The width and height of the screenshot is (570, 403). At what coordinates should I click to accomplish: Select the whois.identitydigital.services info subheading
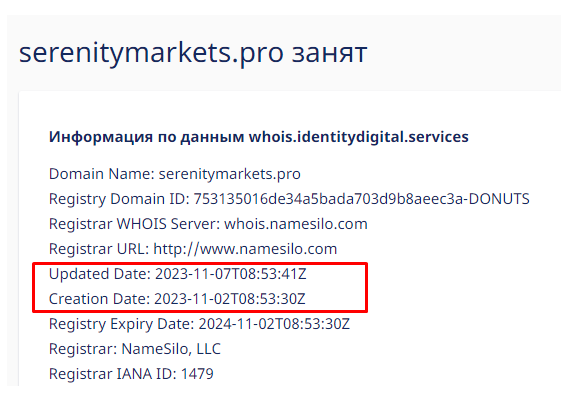[x=259, y=137]
